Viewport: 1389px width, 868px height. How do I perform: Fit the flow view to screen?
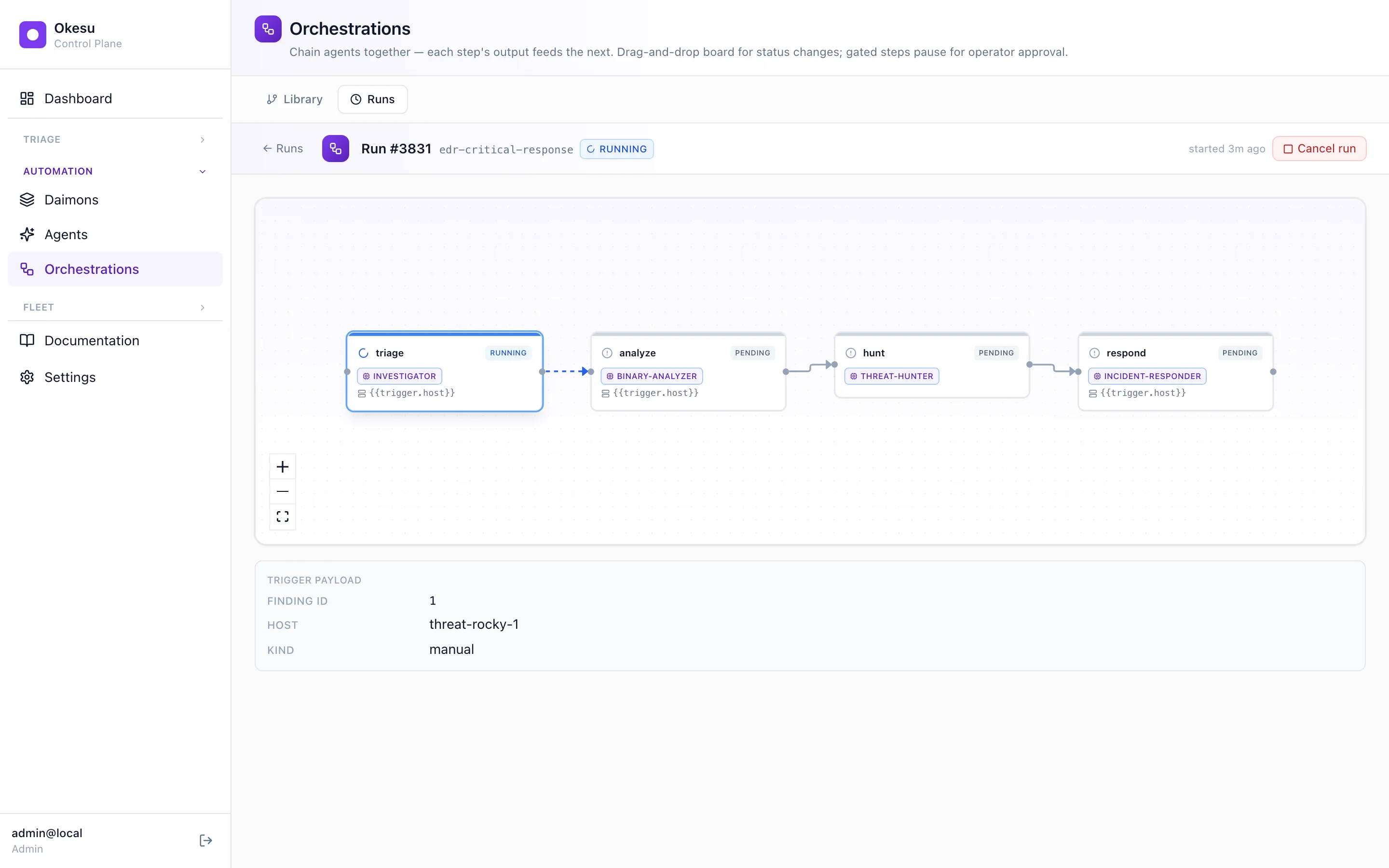point(283,516)
